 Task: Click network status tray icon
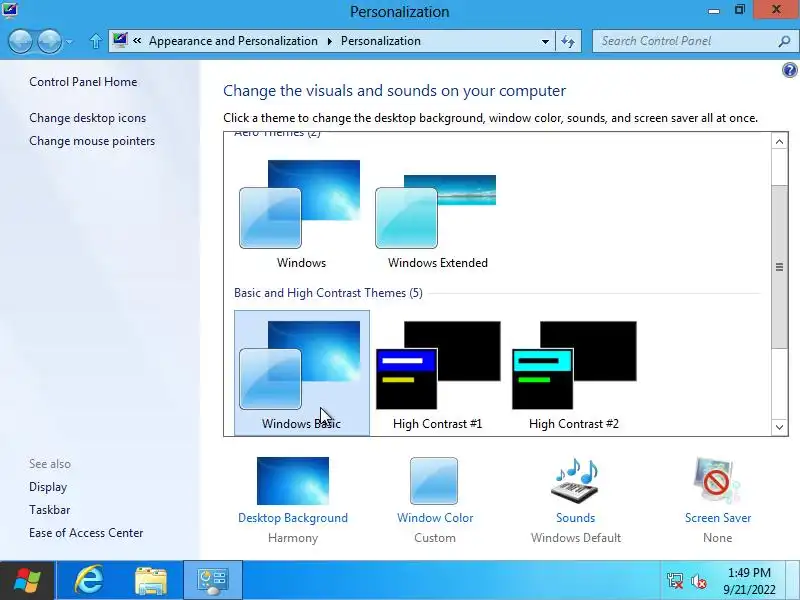coord(675,581)
